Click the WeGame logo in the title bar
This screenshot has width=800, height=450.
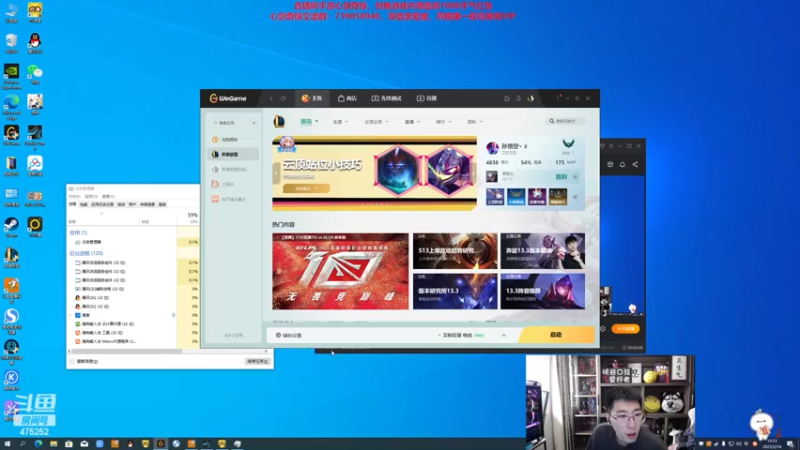228,98
